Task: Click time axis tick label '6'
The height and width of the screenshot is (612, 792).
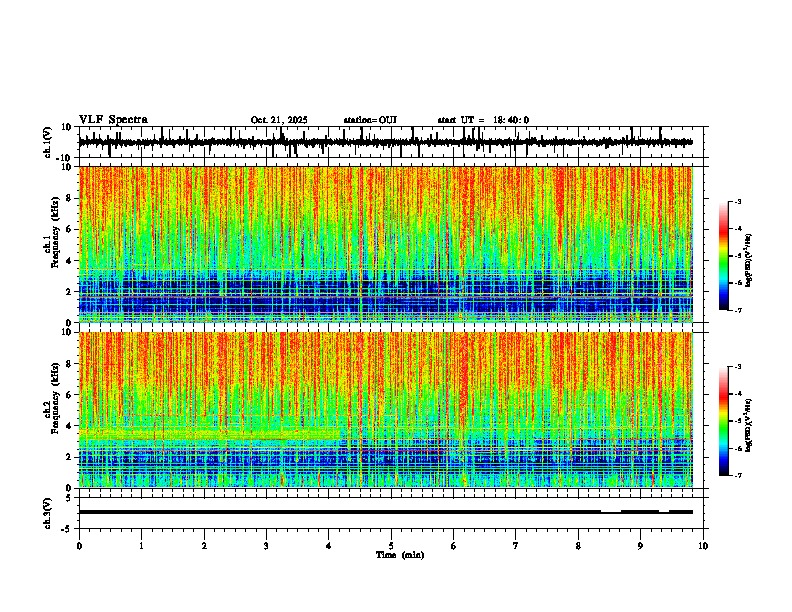Action: point(454,546)
